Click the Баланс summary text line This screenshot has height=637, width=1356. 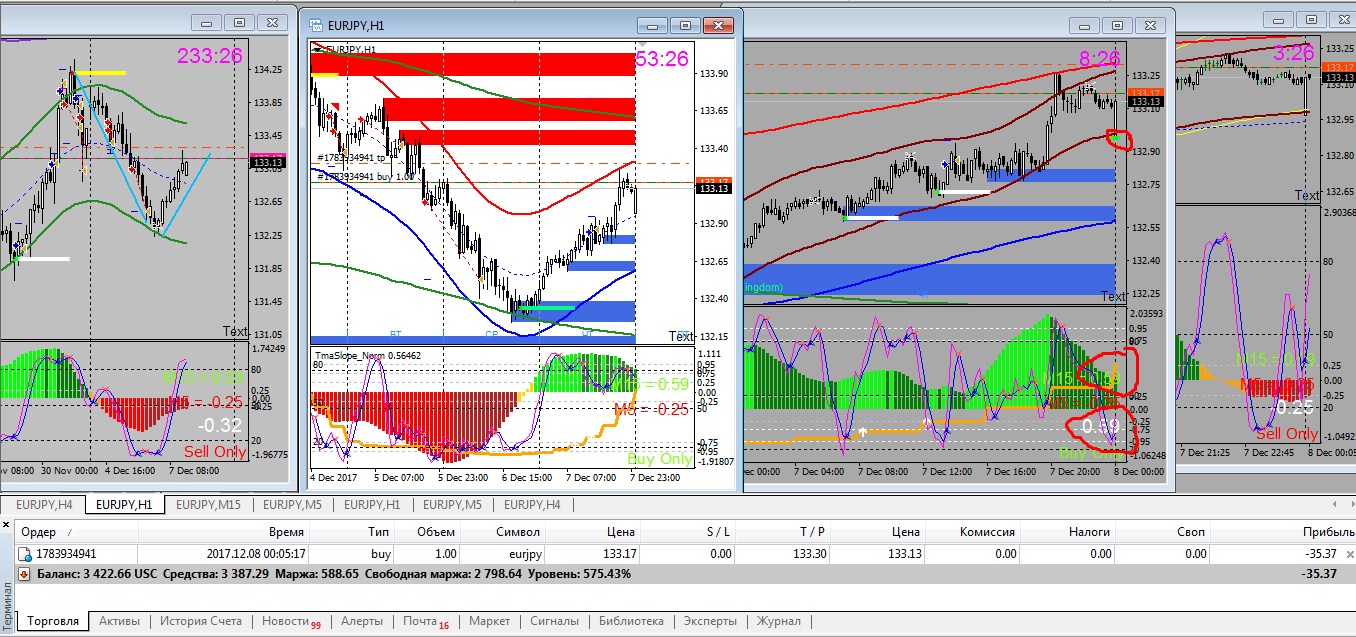pos(334,575)
